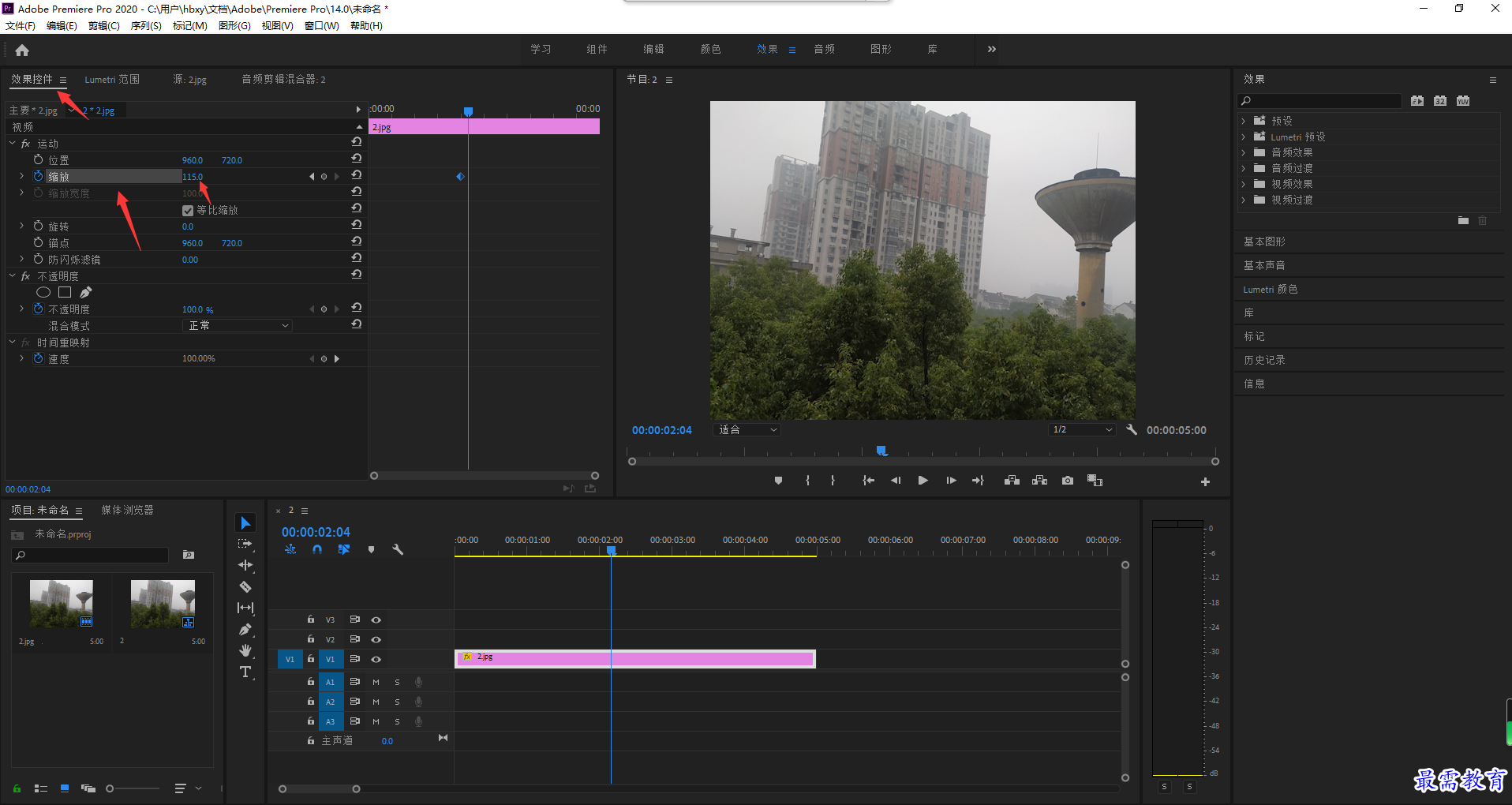This screenshot has width=1512, height=805.
Task: Switch to the Media Browser tab
Action: point(127,510)
